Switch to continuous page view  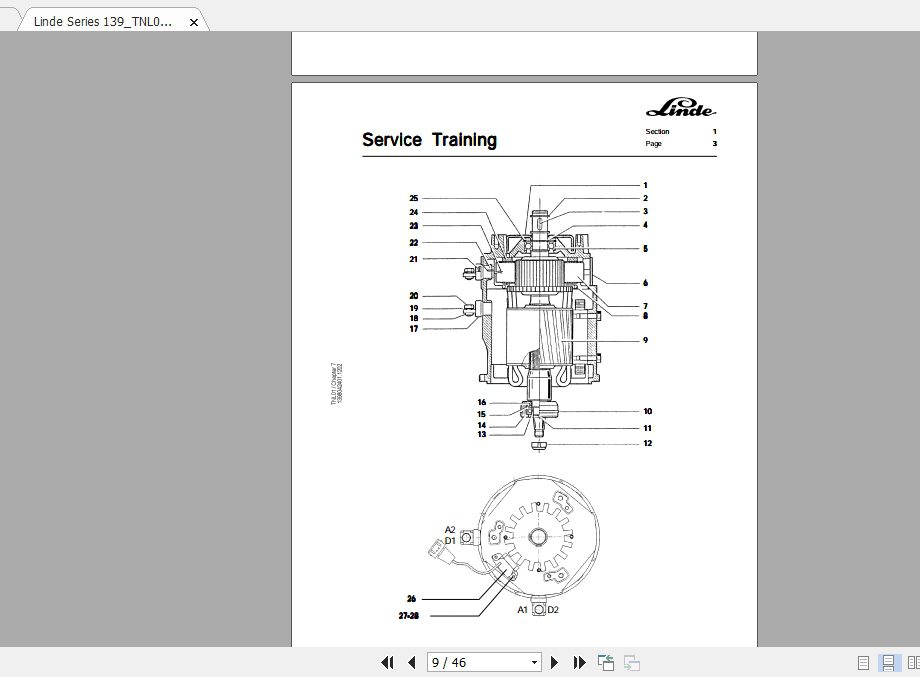pos(888,663)
